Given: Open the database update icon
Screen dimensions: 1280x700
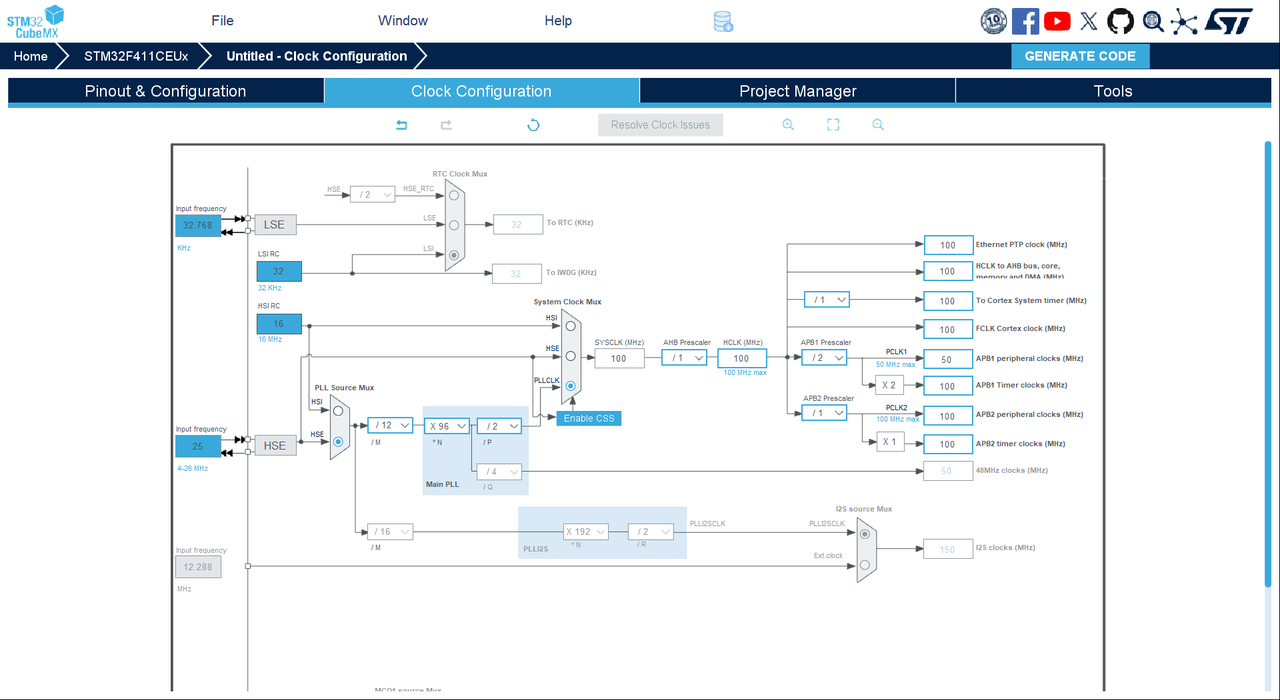Looking at the screenshot, I should [724, 21].
